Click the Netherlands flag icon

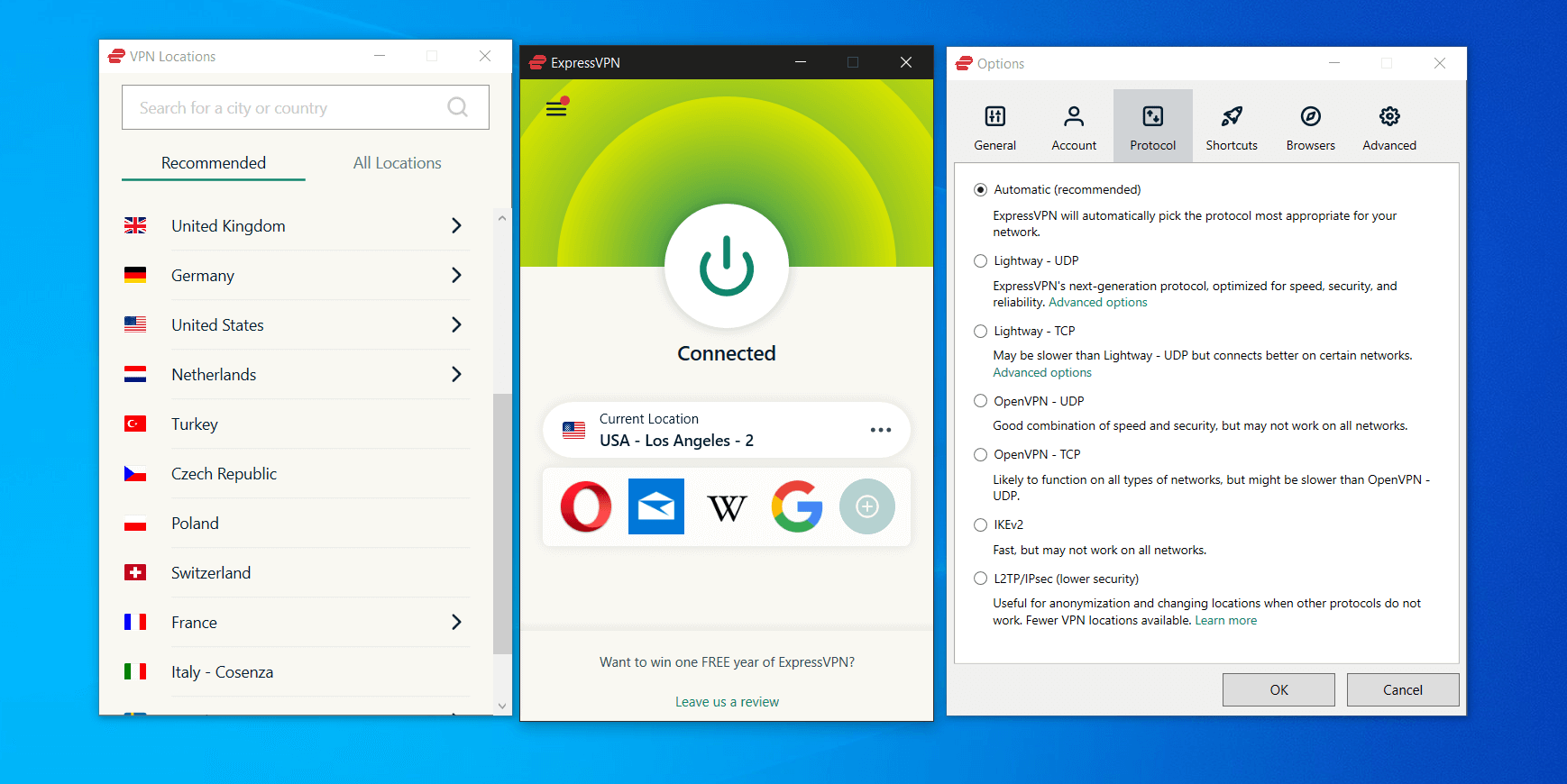[x=135, y=374]
